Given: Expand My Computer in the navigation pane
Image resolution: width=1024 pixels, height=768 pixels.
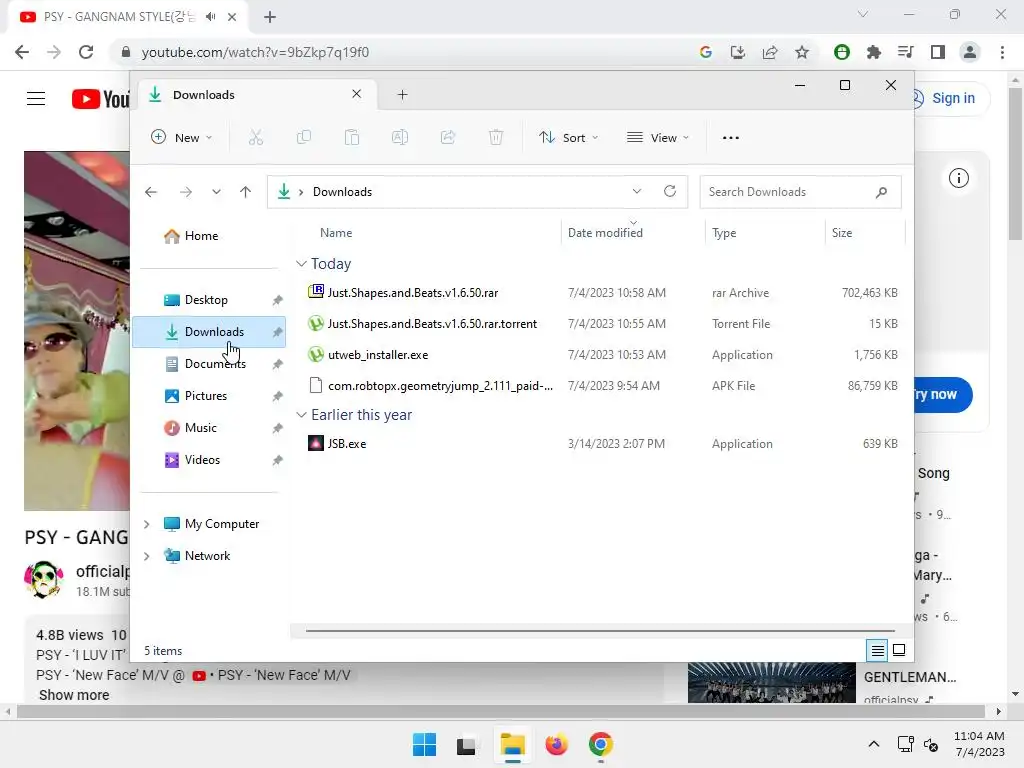Looking at the screenshot, I should (146, 524).
